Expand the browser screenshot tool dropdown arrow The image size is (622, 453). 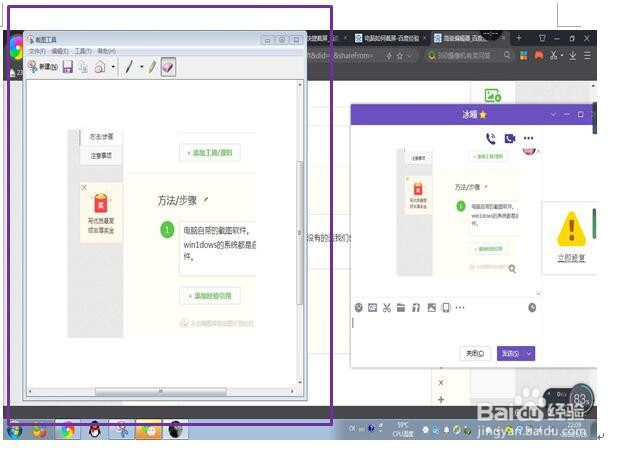tap(562, 56)
